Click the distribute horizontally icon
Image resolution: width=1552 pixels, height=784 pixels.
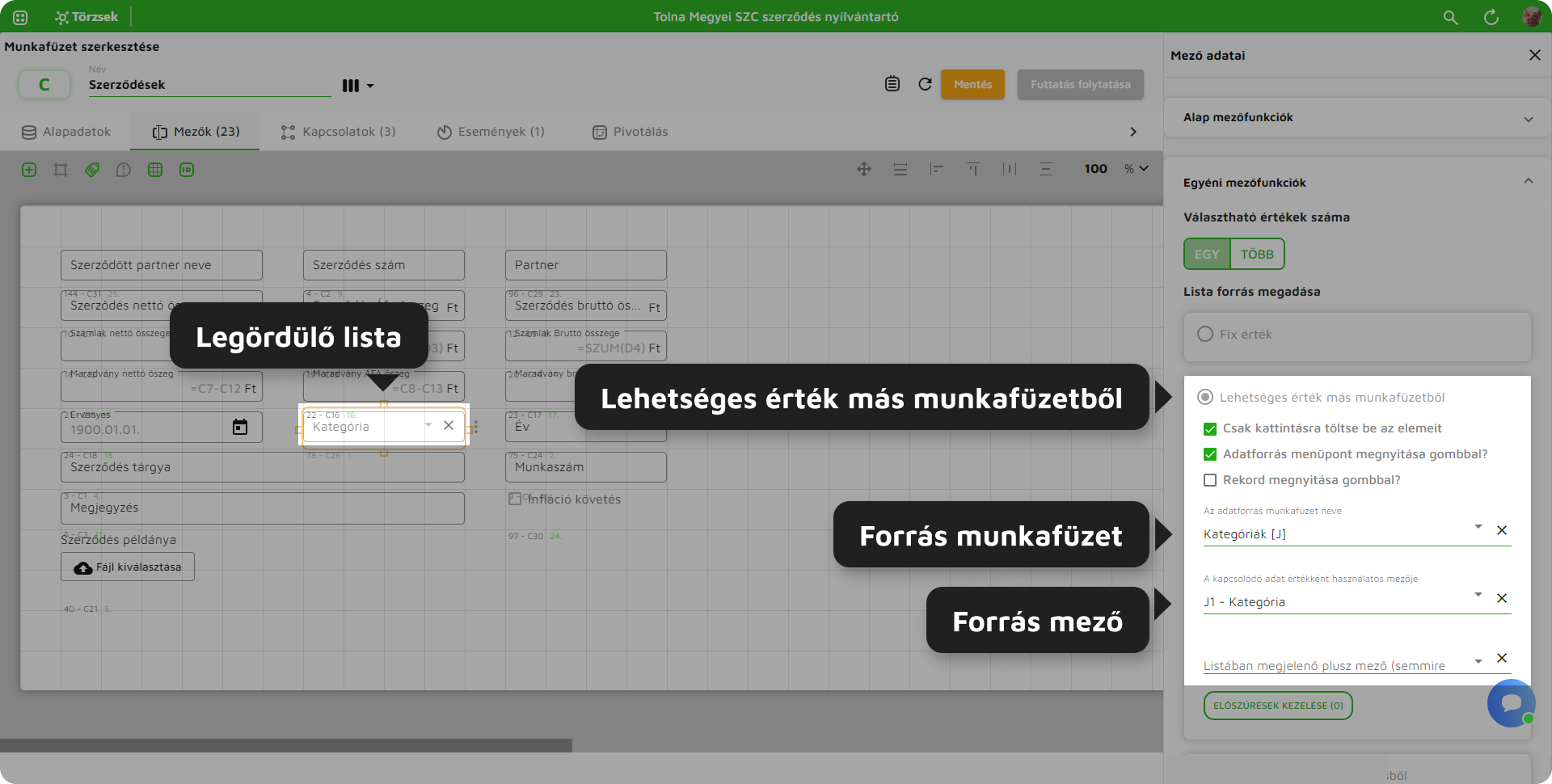[1010, 169]
